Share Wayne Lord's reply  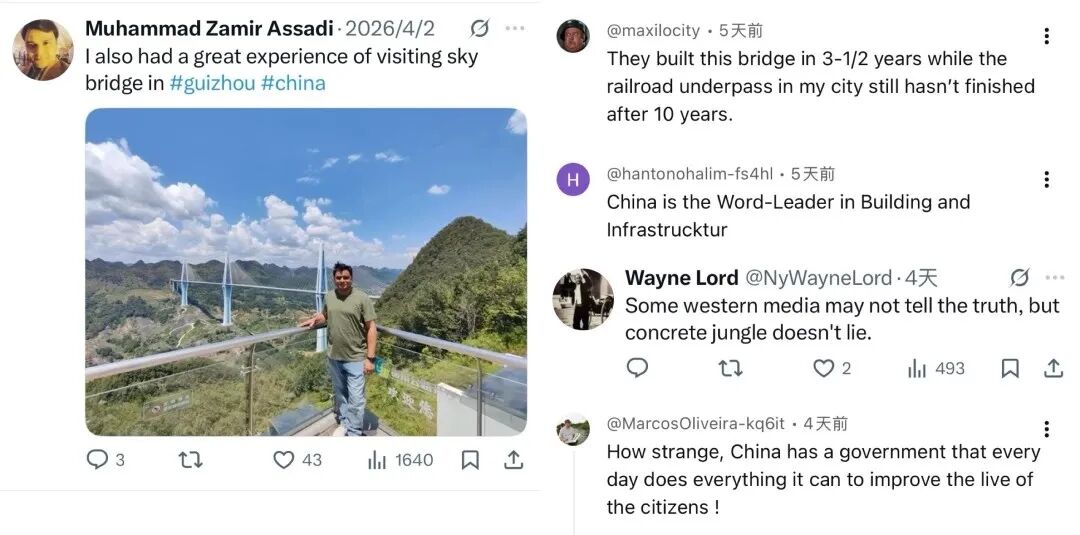[x=1053, y=368]
